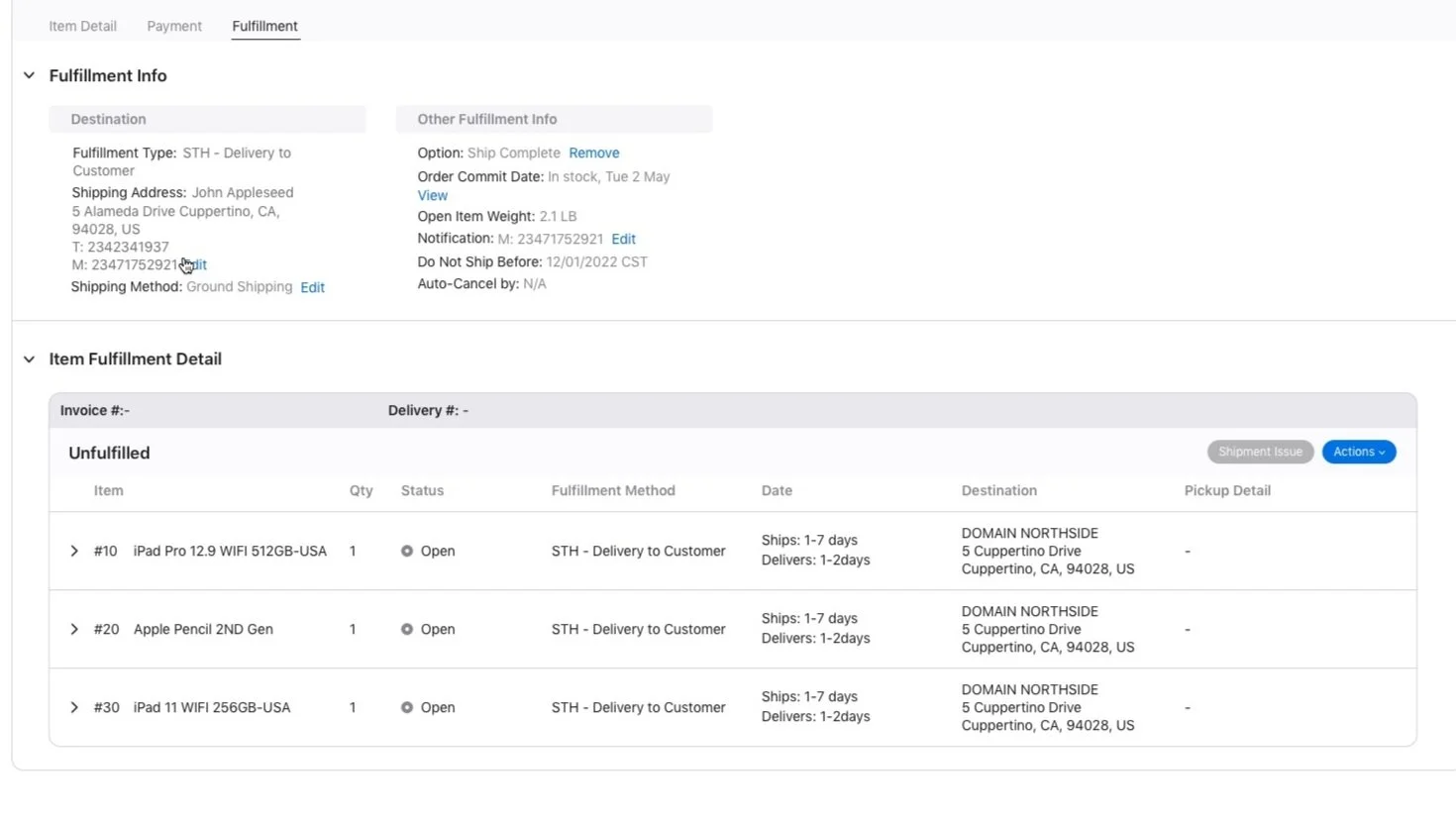This screenshot has width=1456, height=819.
Task: Collapse the Fulfillment Info section
Action: click(29, 75)
